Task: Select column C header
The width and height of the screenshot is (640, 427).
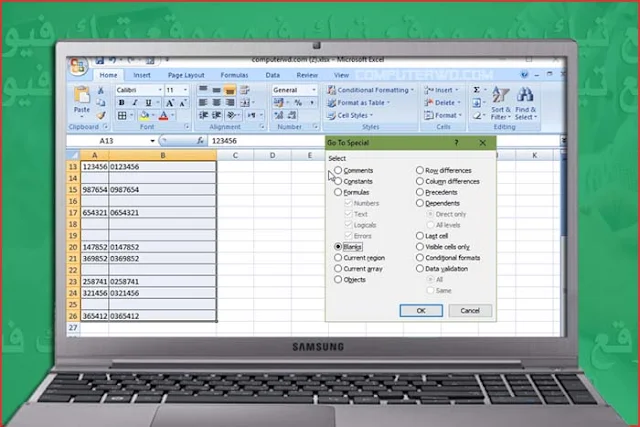Action: (235, 155)
